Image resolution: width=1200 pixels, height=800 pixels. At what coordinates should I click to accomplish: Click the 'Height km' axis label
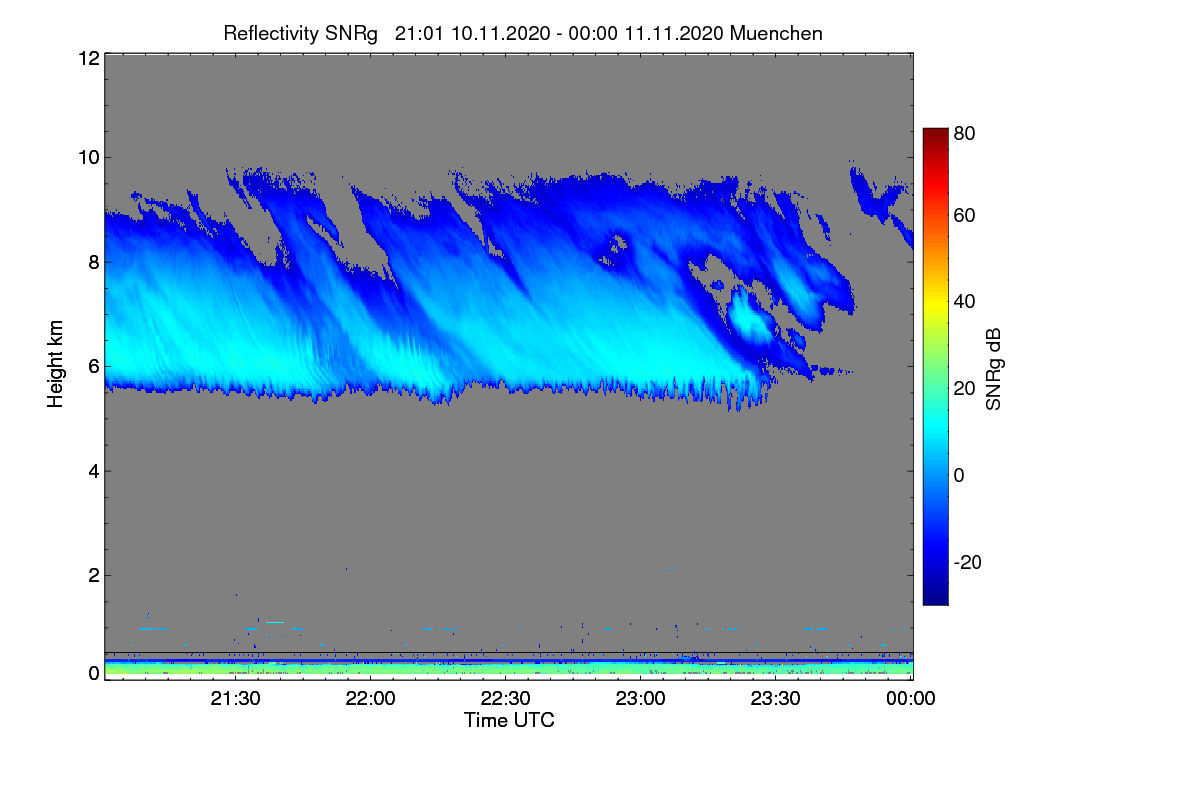pos(56,364)
